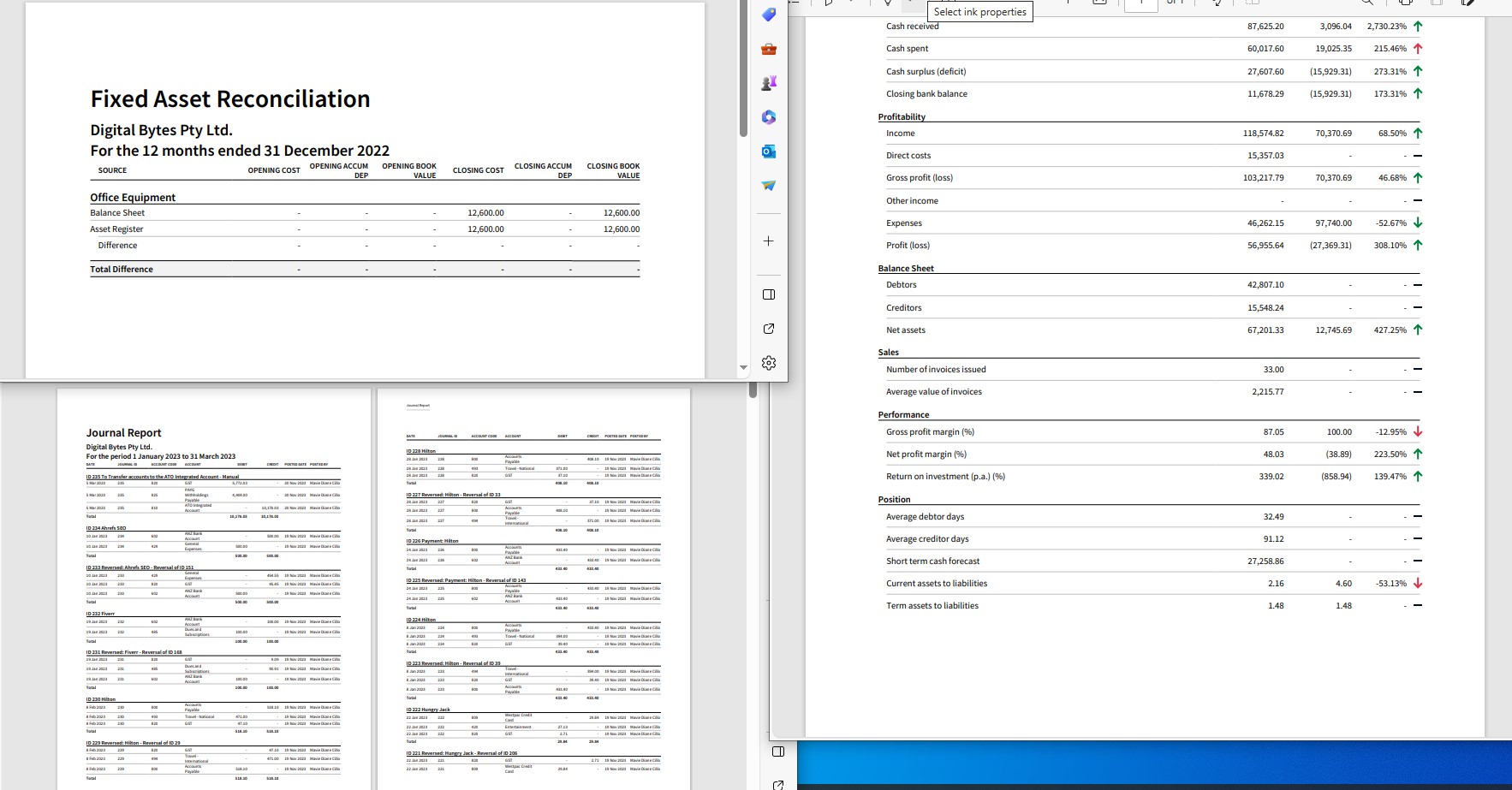Open the Tools briefcase icon in the sidebar
Image resolution: width=1512 pixels, height=790 pixels.
769,49
